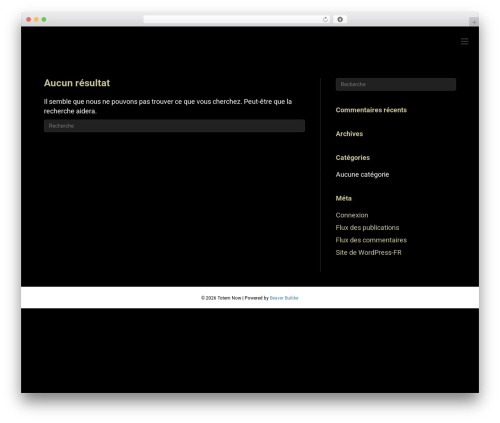
Task: Click the Aucune catégorie text
Action: tap(362, 175)
